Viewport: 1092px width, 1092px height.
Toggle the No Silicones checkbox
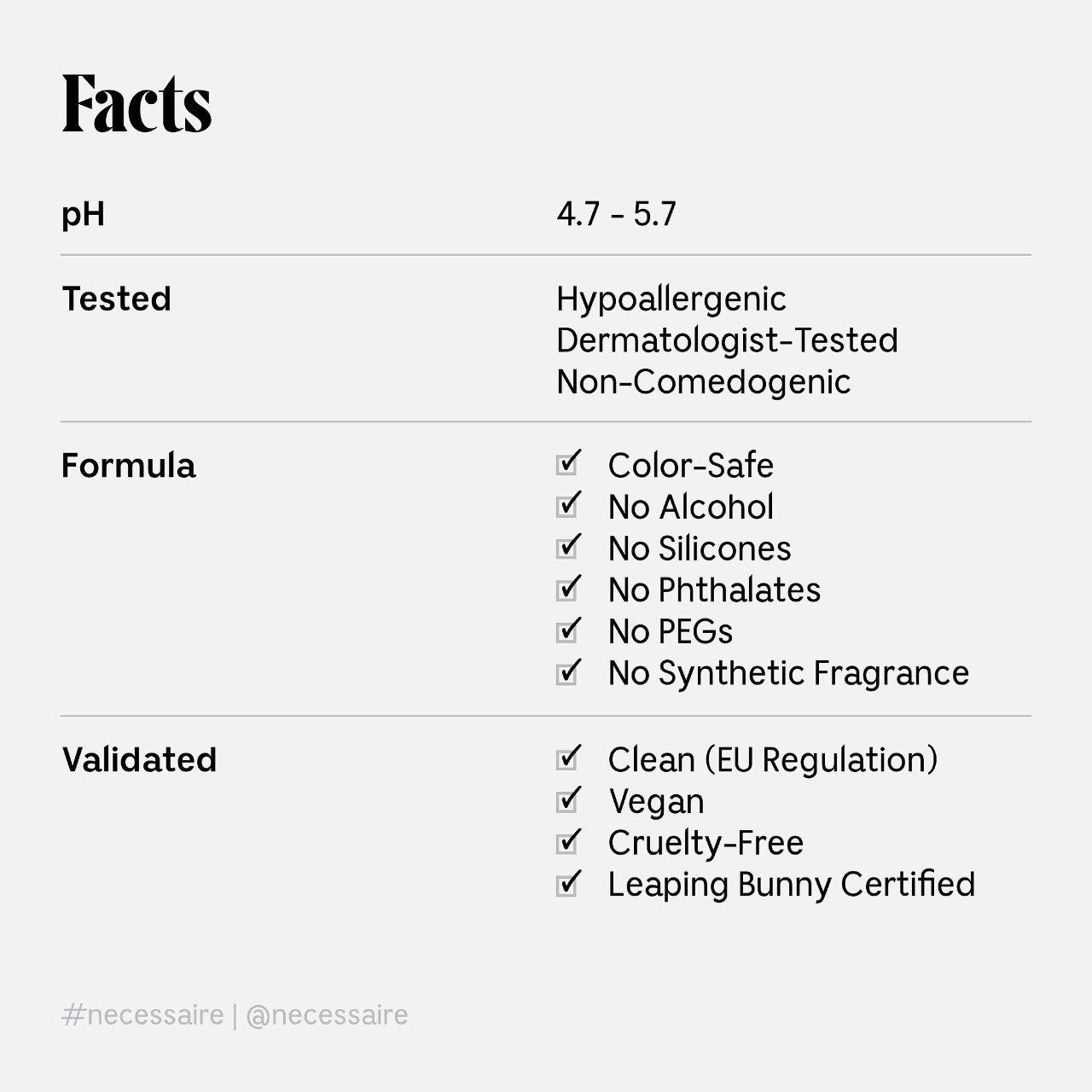pos(567,548)
